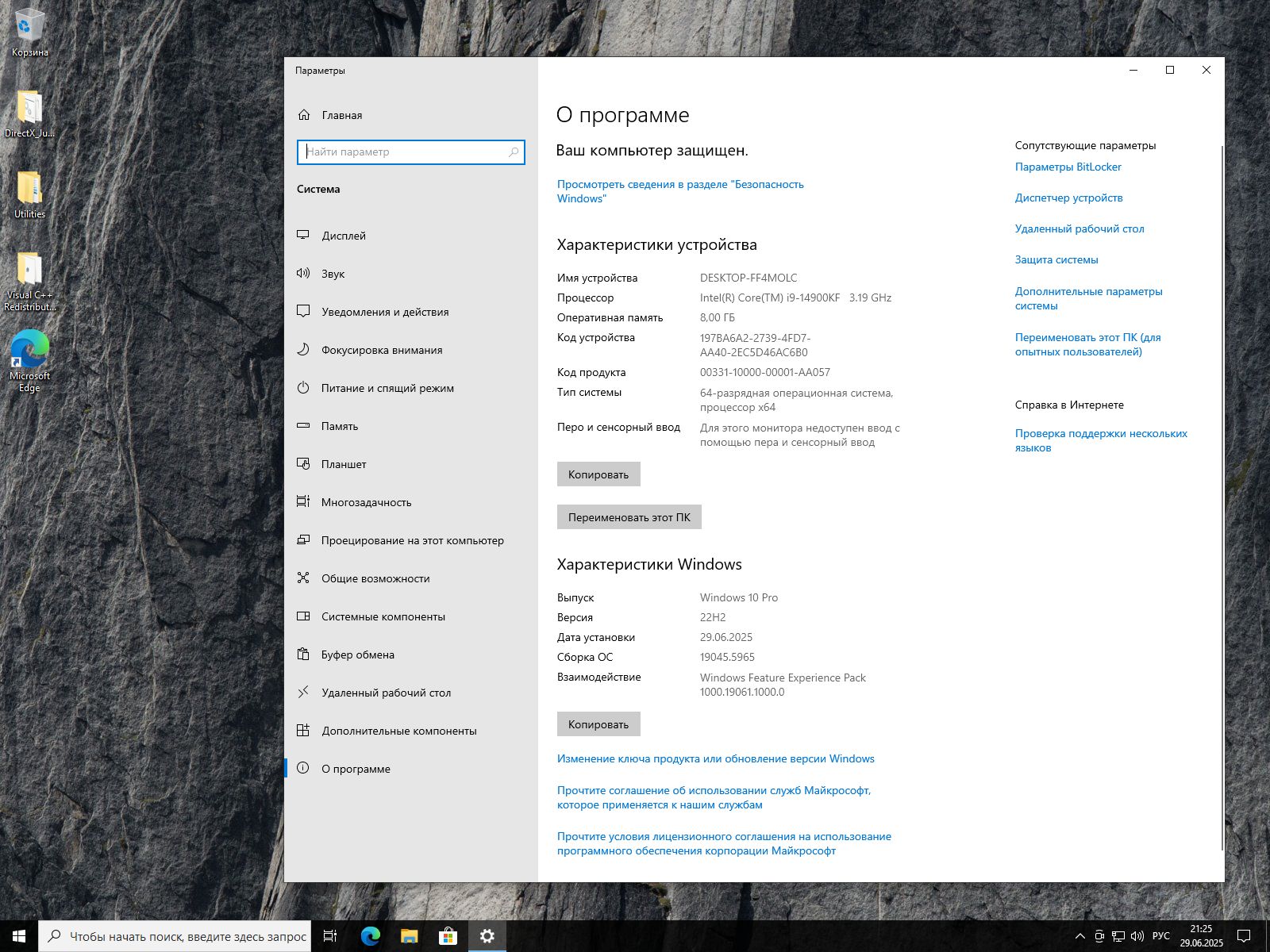Go to Многозадачность section
Screen dimensions: 1270x952
pos(411,502)
